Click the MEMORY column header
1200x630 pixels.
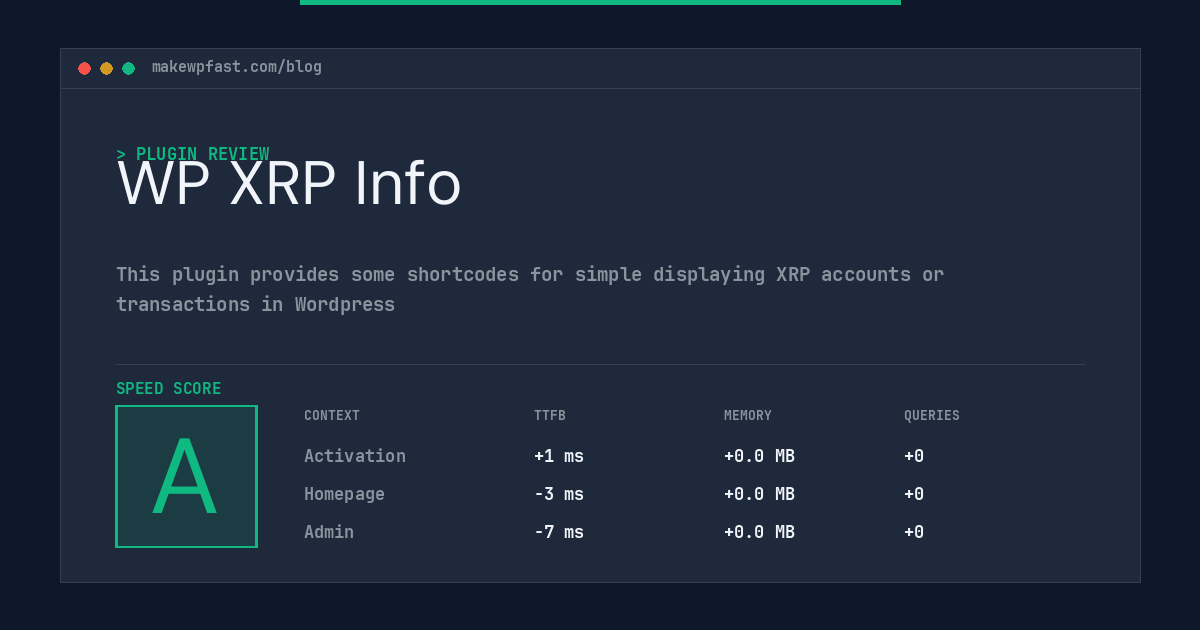pyautogui.click(x=748, y=416)
